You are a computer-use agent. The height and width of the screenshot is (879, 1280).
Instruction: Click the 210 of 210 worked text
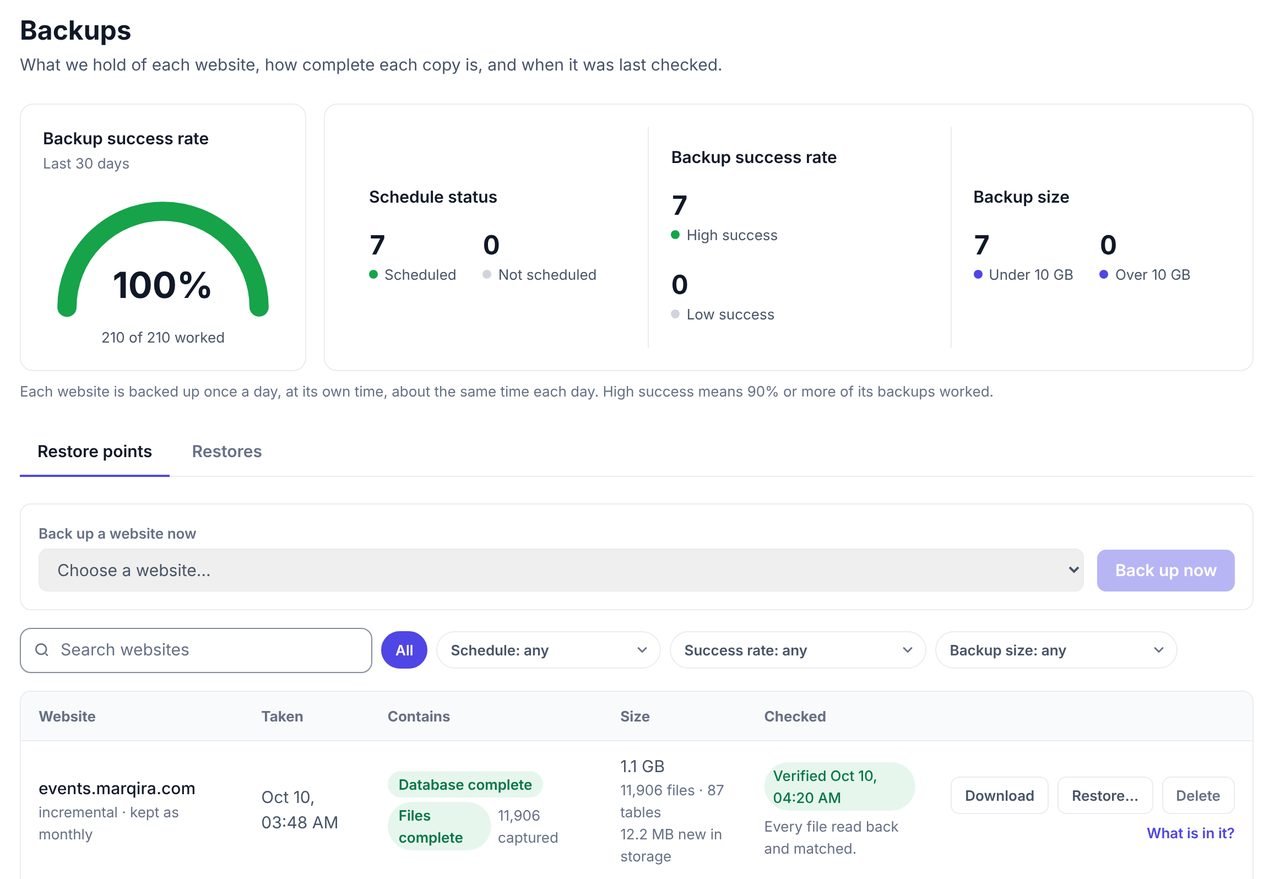[163, 338]
